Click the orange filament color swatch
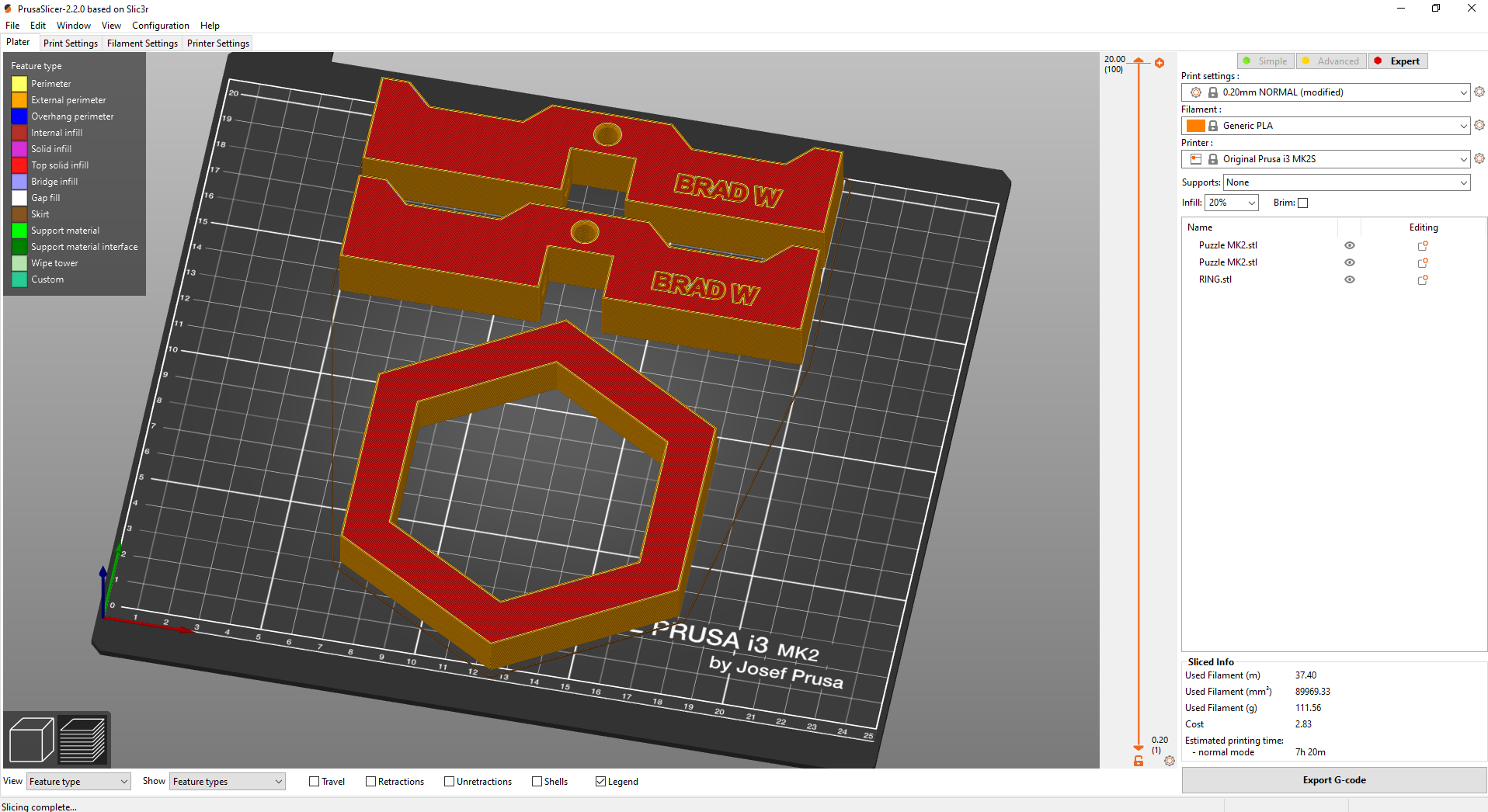 (1196, 126)
